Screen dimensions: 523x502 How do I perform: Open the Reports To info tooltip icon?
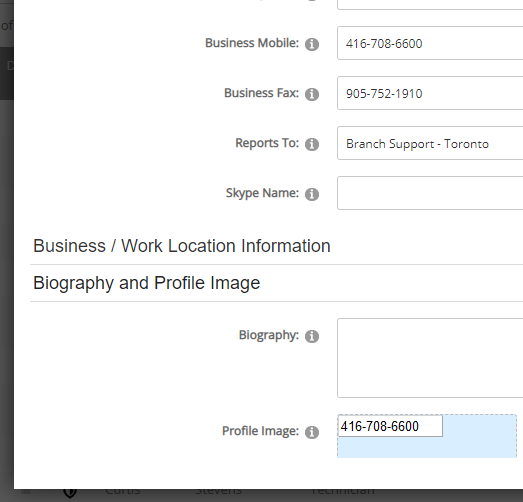(312, 144)
